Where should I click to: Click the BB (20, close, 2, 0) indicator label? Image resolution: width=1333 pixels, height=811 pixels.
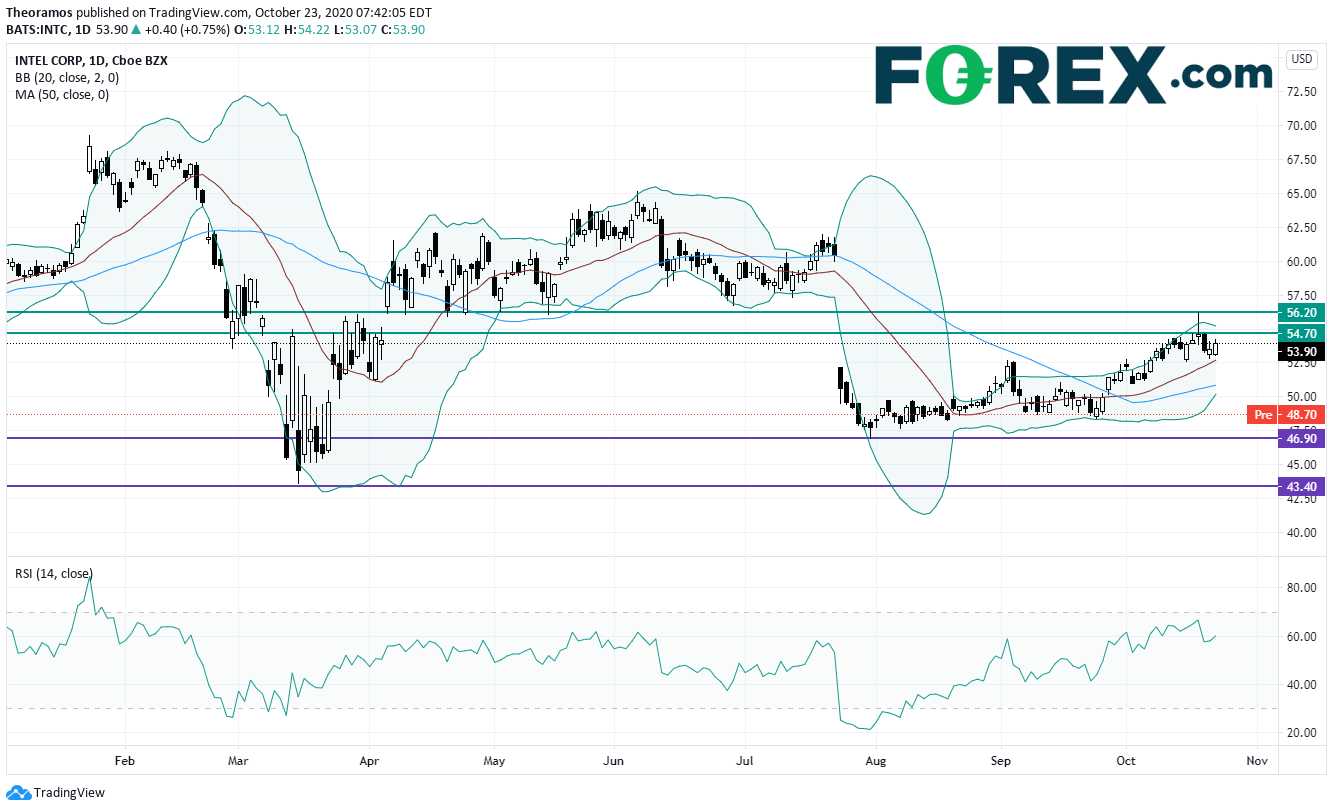67,77
